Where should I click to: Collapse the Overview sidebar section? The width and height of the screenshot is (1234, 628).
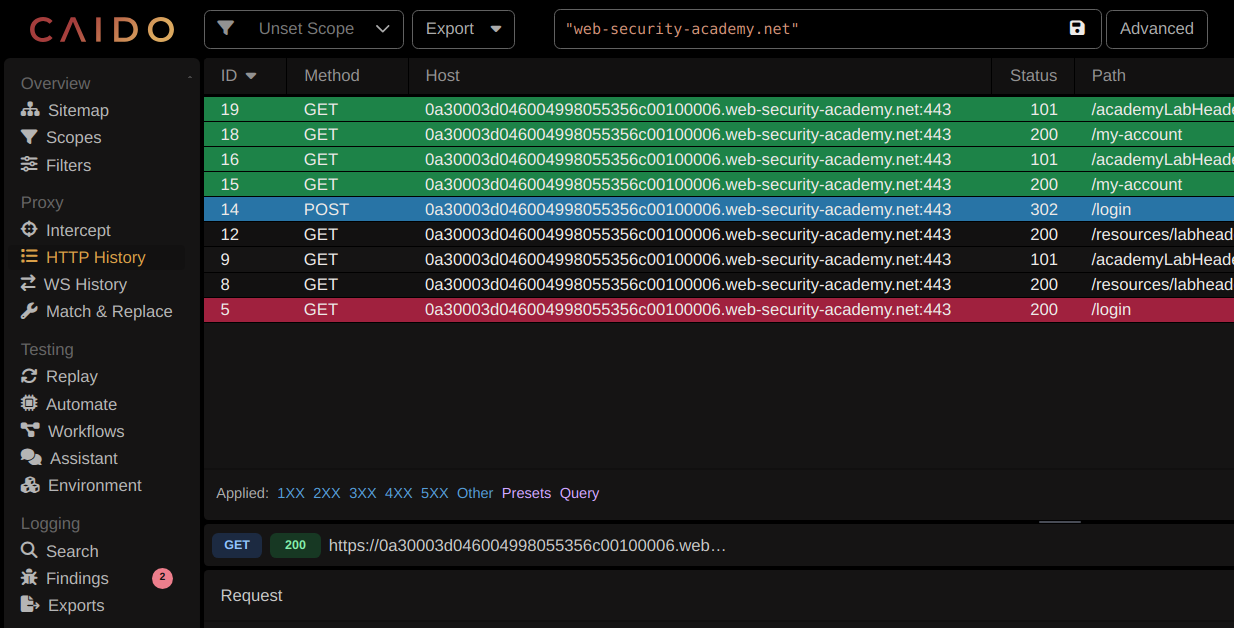pyautogui.click(x=189, y=78)
